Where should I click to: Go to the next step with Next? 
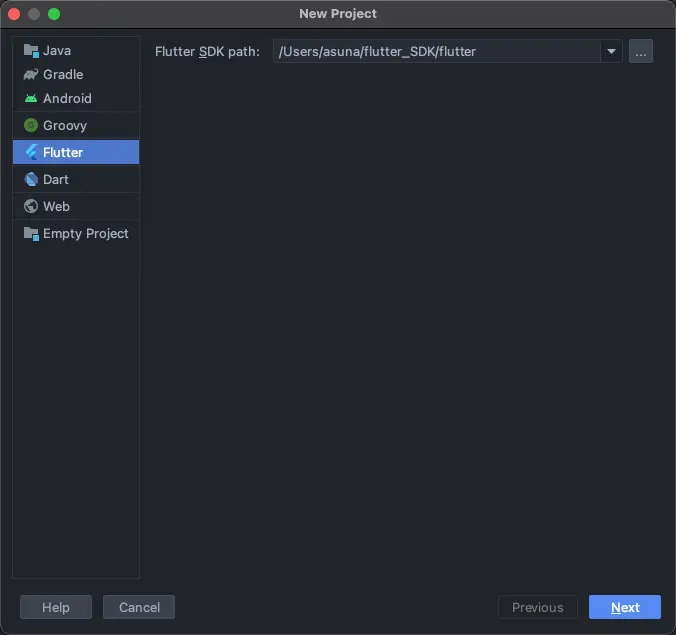point(625,607)
